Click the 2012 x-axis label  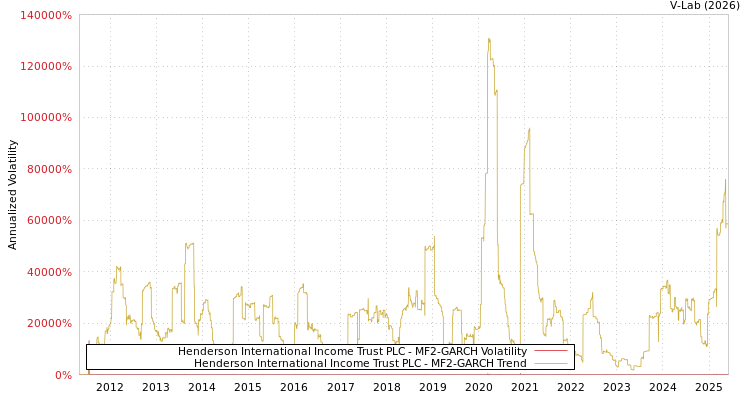tap(110, 387)
